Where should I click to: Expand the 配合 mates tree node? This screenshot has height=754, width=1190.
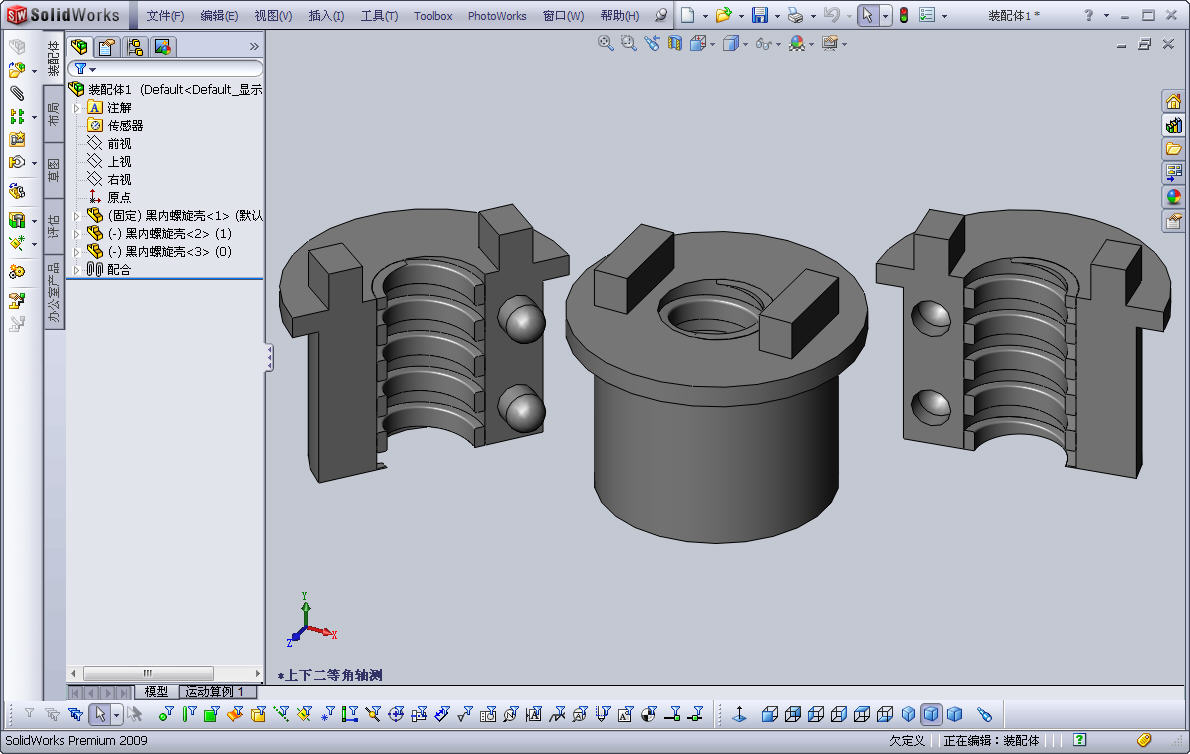tap(77, 270)
